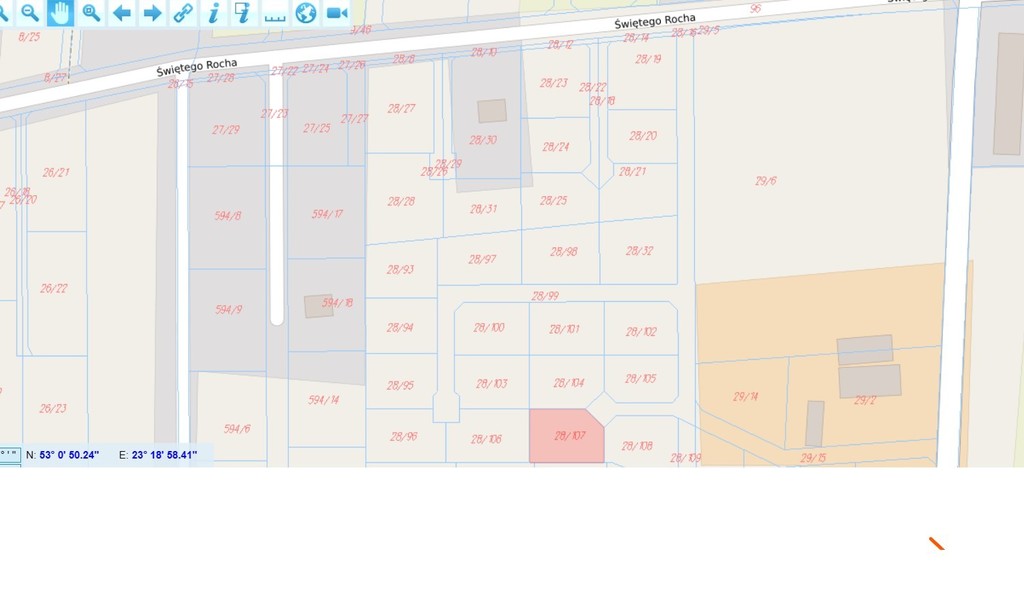Choose the measure distance ruler tool
The height and width of the screenshot is (603, 1024).
pyautogui.click(x=274, y=13)
